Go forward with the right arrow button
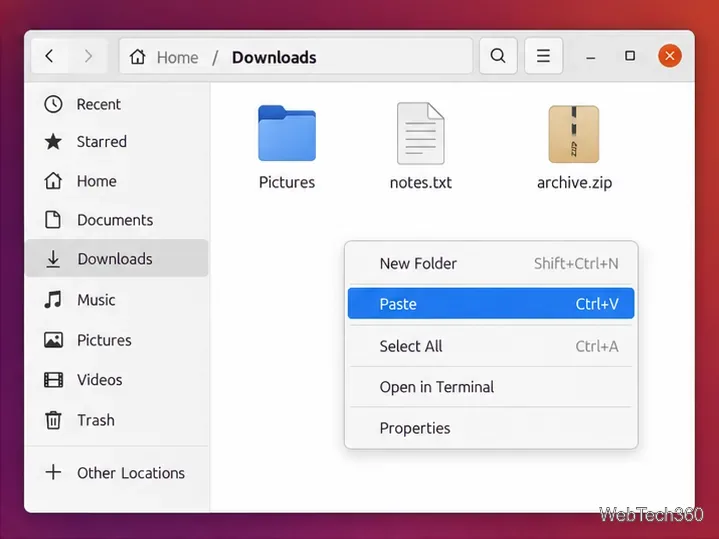Viewport: 719px width, 539px height. (88, 56)
